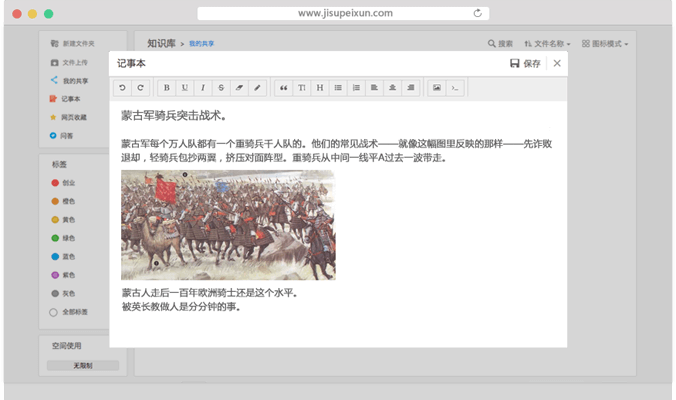Click the line 被英长教做人是分分钟的事

[181, 307]
